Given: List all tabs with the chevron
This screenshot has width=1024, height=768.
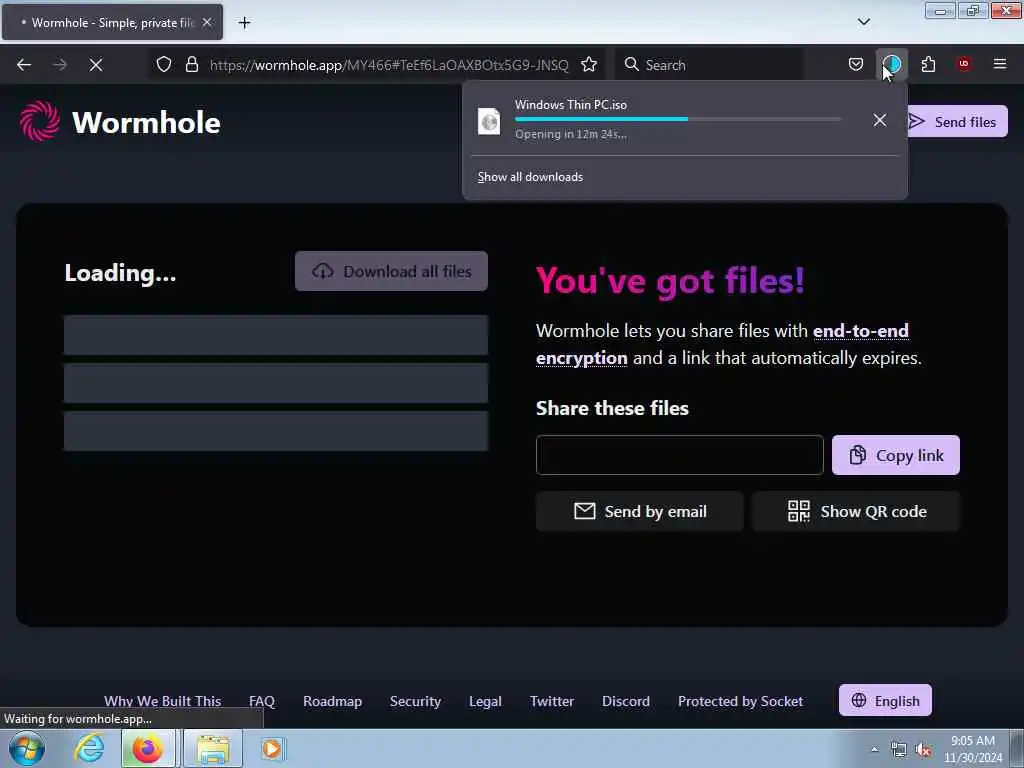Looking at the screenshot, I should click(863, 22).
